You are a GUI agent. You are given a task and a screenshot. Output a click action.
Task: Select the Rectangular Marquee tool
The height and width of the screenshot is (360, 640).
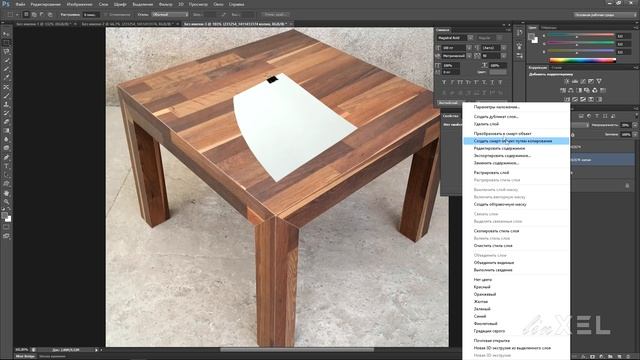point(6,43)
